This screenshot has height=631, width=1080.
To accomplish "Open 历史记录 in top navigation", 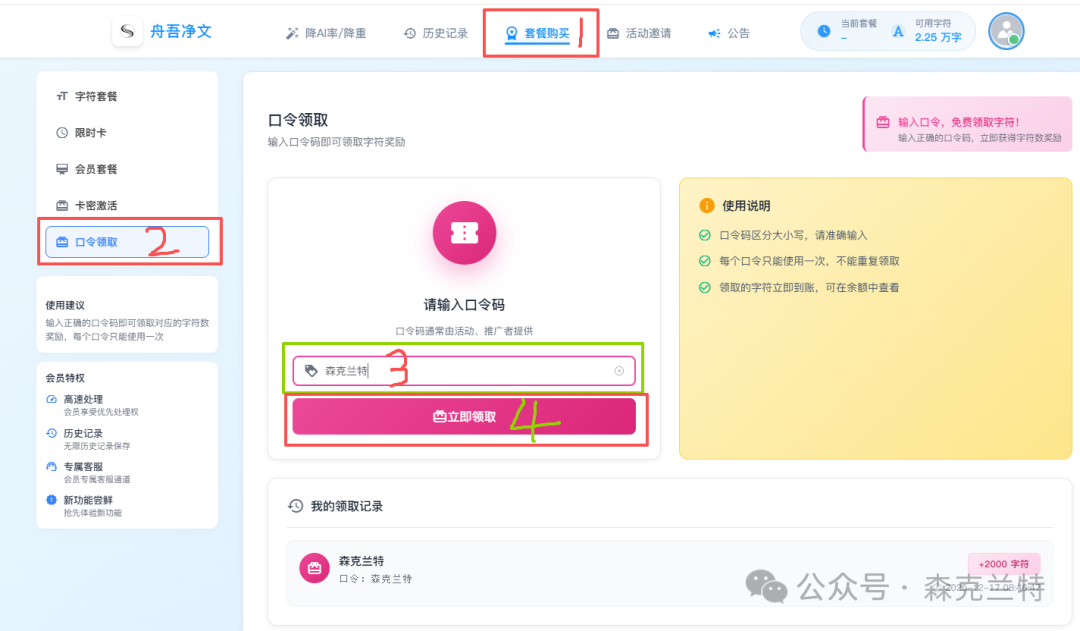I will click(435, 33).
